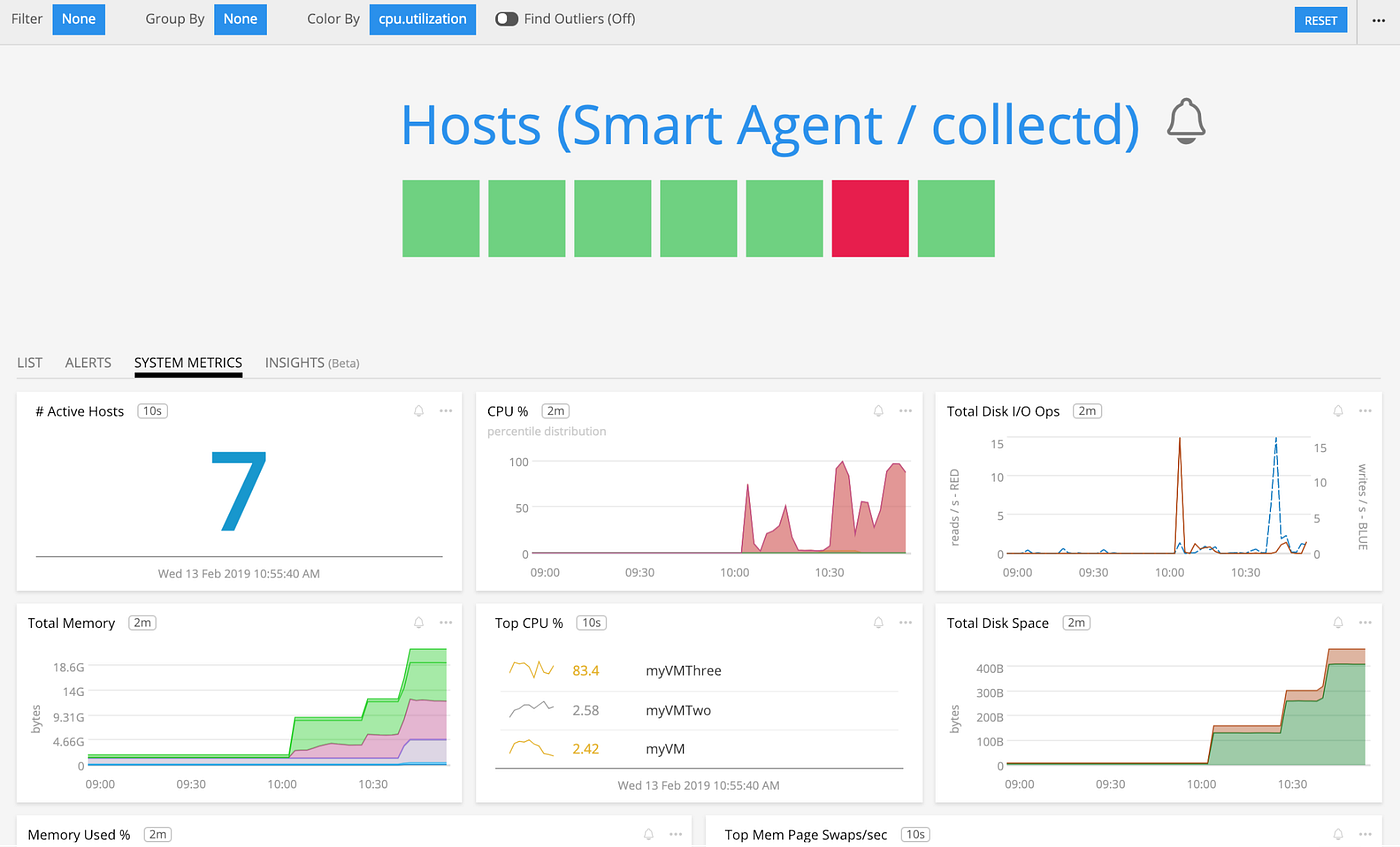The height and width of the screenshot is (847, 1400).
Task: Open the Total Disk I/O Ops alert bell
Action: [x=1338, y=410]
